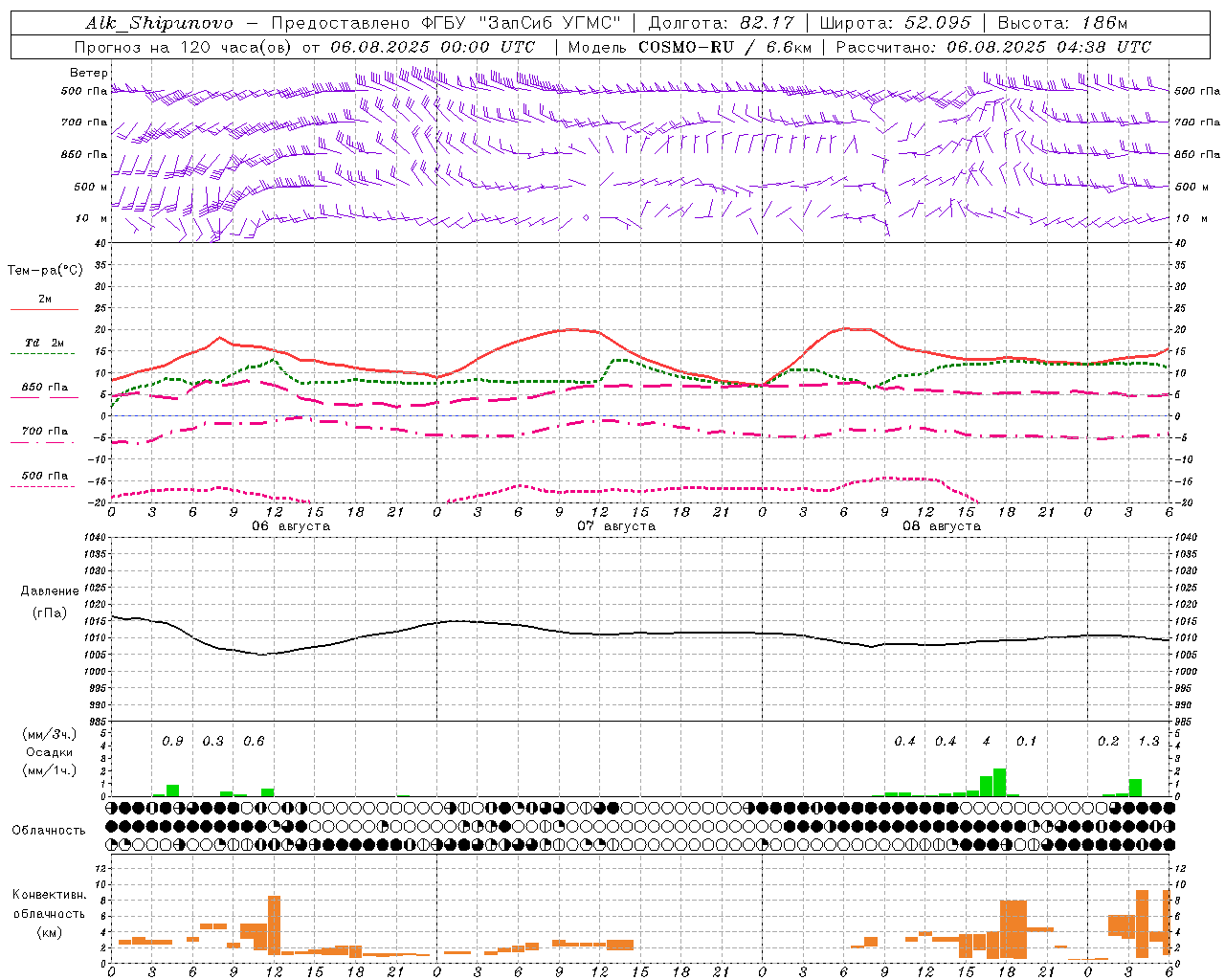Click the 'Давление' pressure label
This screenshot has width=1225, height=980.
(x=50, y=591)
